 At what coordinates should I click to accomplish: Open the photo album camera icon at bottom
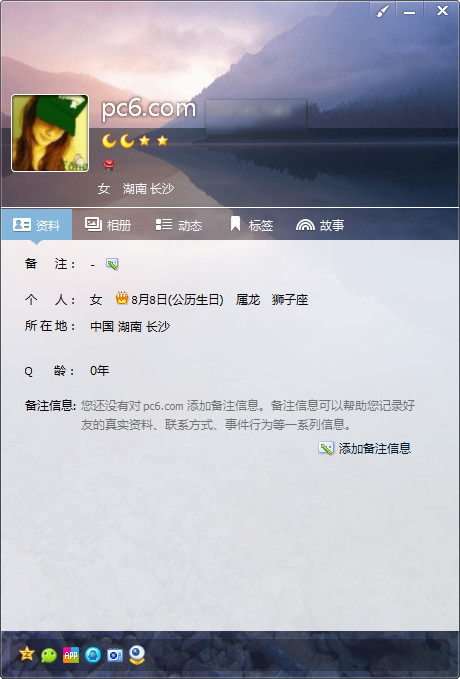click(115, 655)
